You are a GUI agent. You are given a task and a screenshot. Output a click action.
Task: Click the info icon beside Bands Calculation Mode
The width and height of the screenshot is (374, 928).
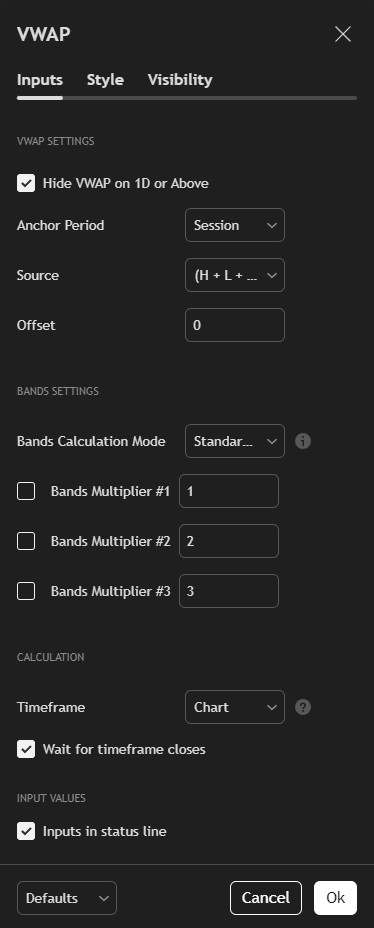[303, 441]
